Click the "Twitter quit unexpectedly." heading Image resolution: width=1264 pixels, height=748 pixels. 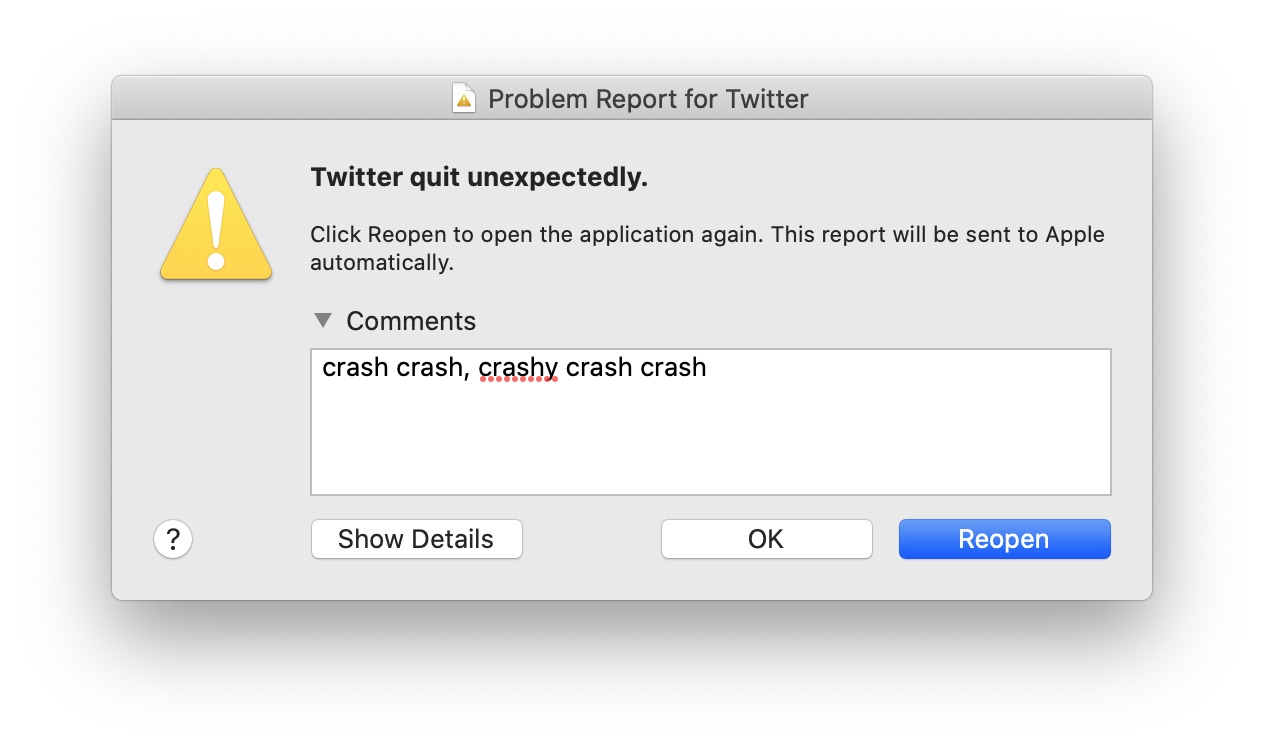click(479, 178)
